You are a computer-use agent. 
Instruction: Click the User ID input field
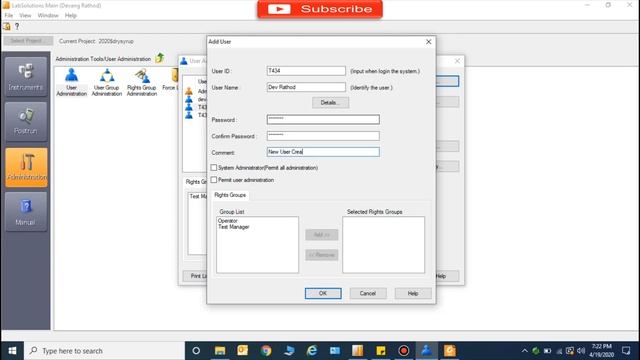pyautogui.click(x=306, y=71)
